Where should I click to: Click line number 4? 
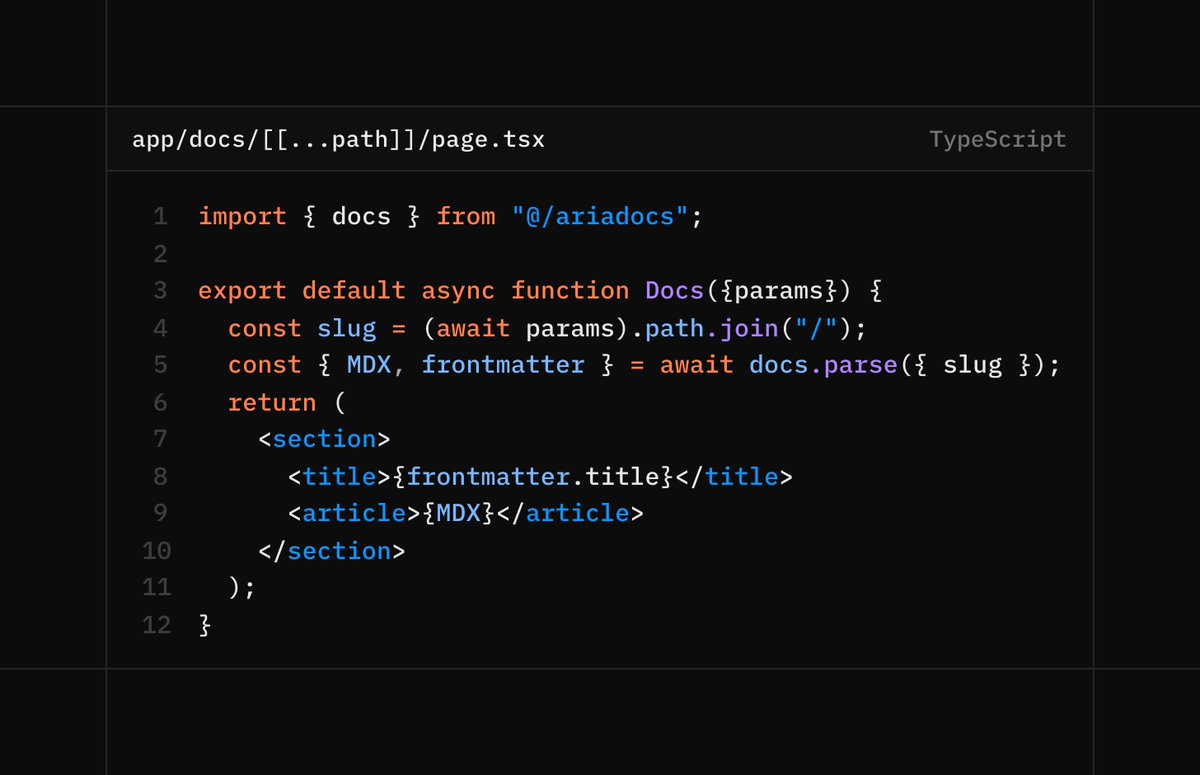tap(160, 328)
